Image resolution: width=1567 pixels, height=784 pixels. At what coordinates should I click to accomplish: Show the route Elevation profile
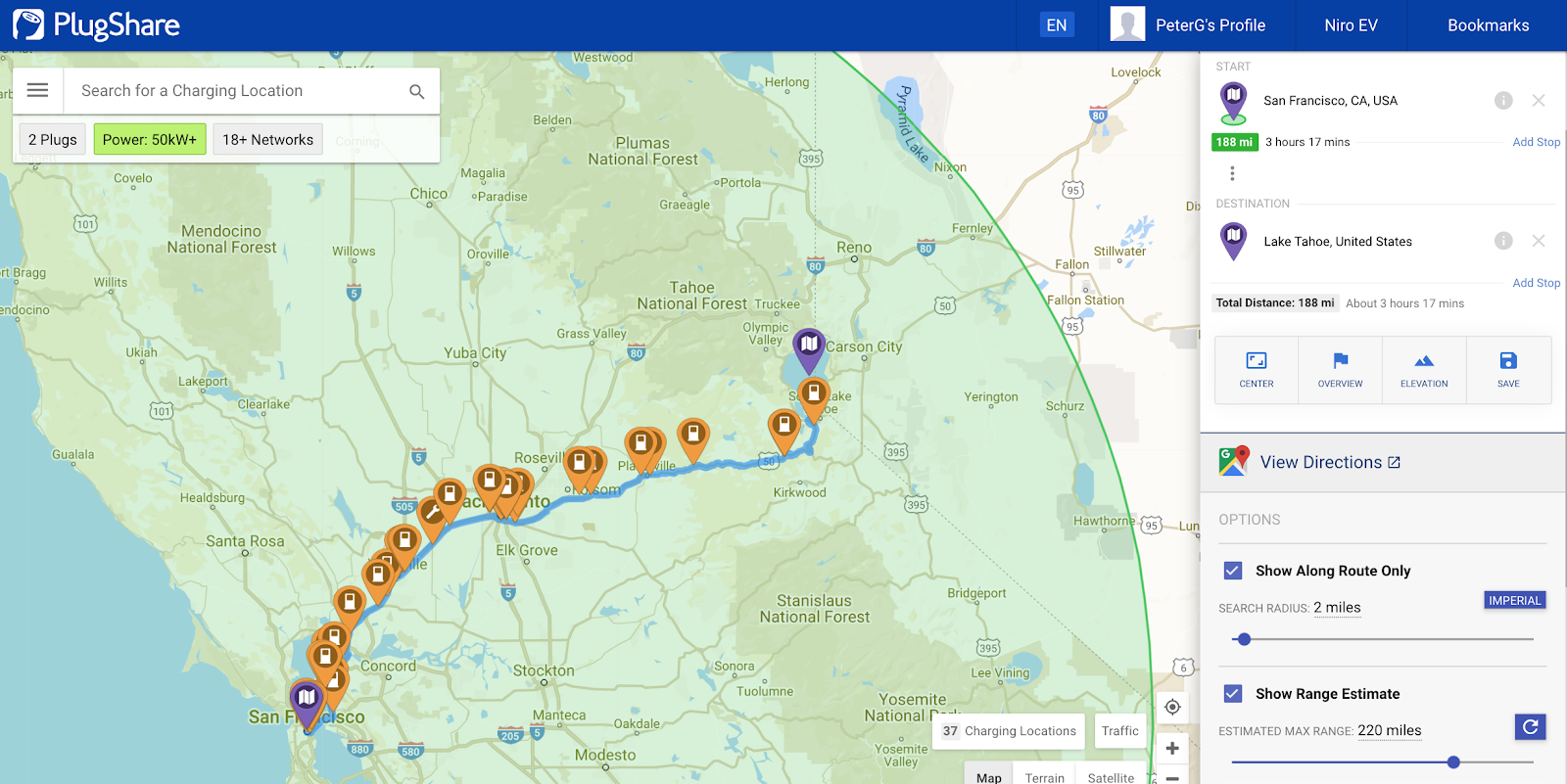pyautogui.click(x=1424, y=370)
